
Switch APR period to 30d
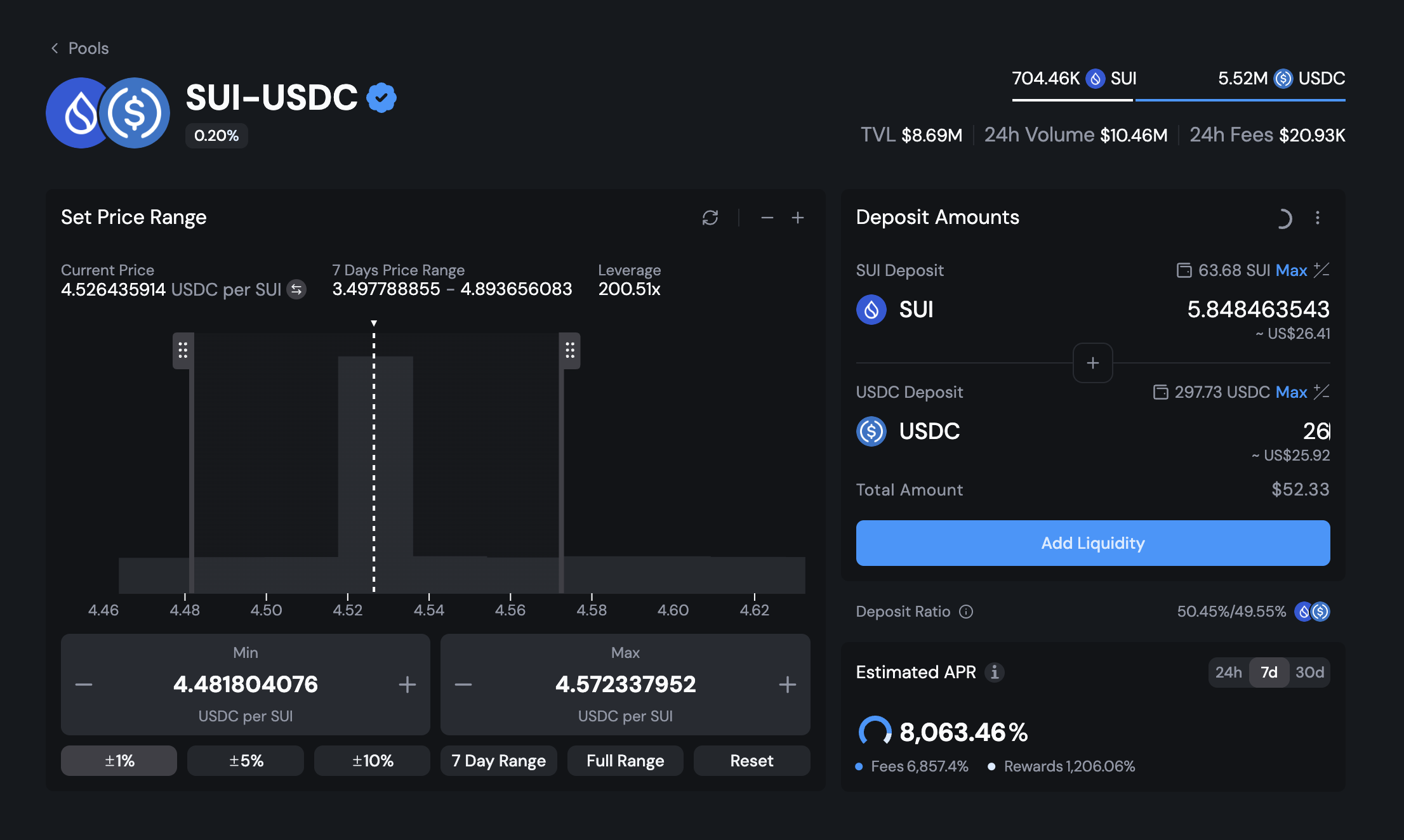(x=1309, y=672)
